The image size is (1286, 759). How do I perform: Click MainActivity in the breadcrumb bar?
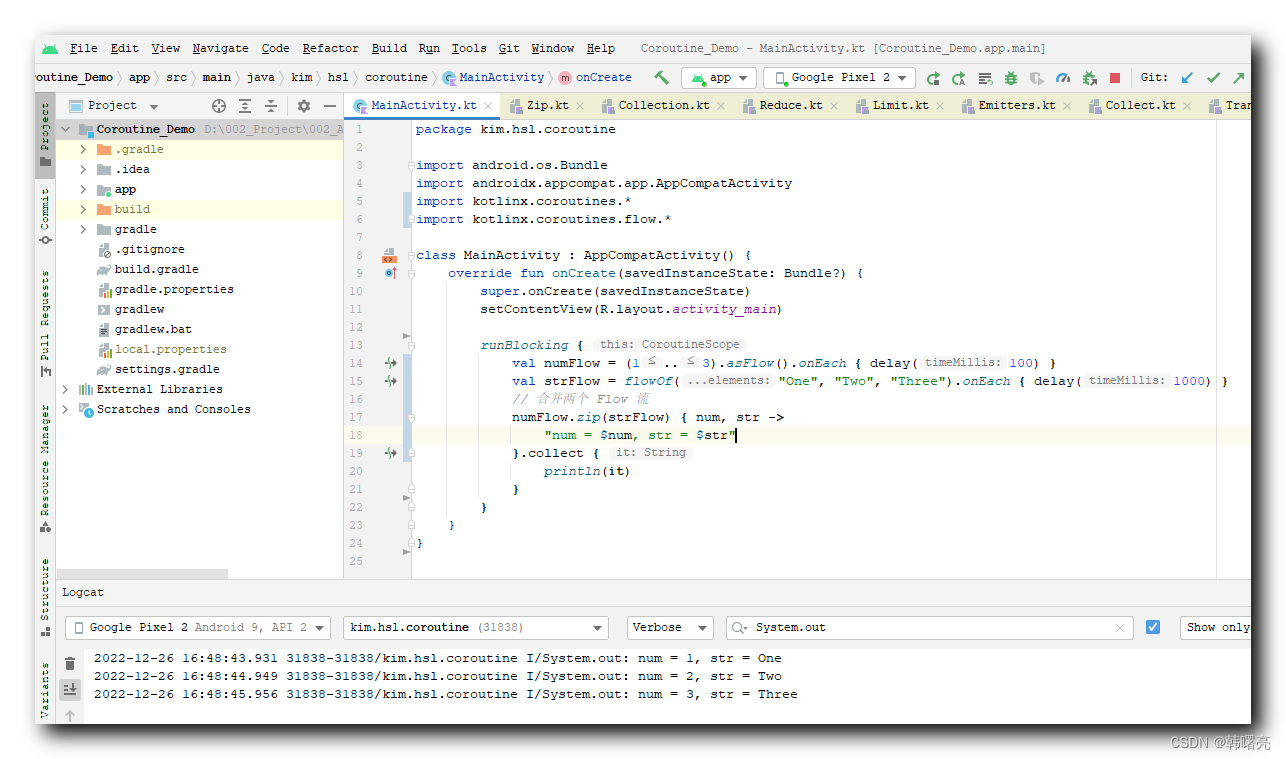coord(493,77)
